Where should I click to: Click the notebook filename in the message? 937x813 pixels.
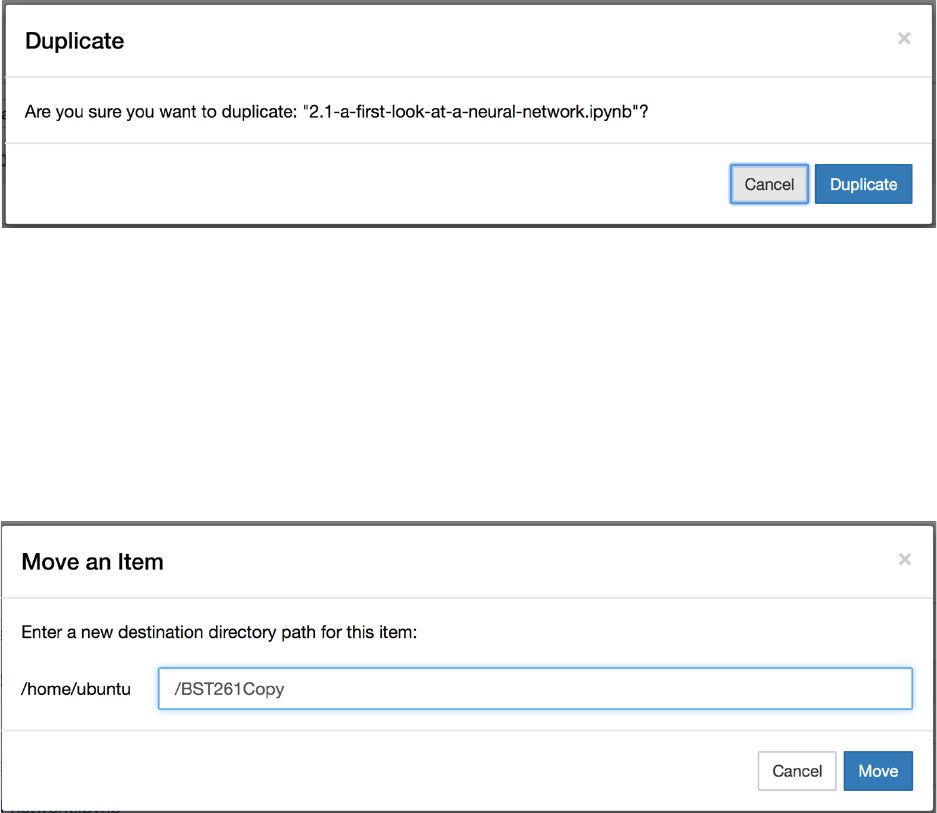[x=470, y=111]
